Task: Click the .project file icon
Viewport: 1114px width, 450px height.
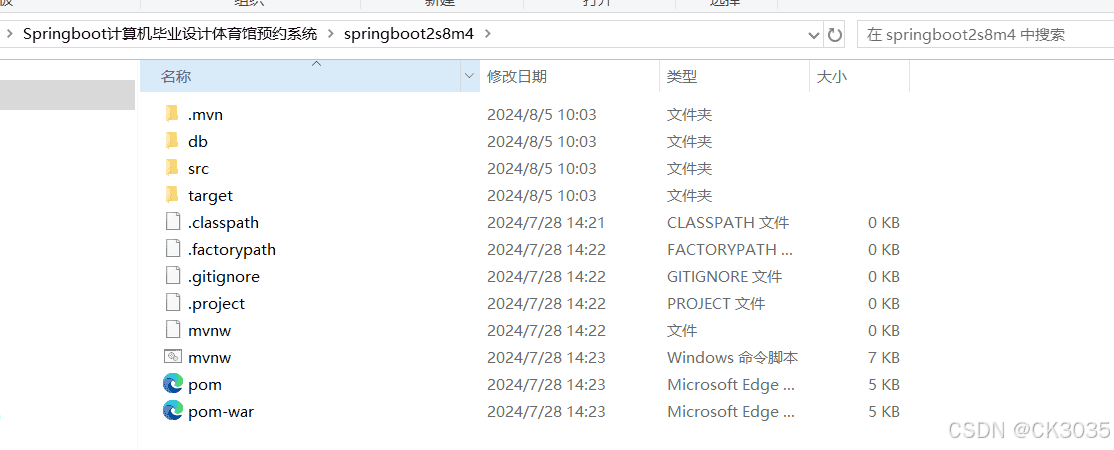Action: click(x=173, y=303)
